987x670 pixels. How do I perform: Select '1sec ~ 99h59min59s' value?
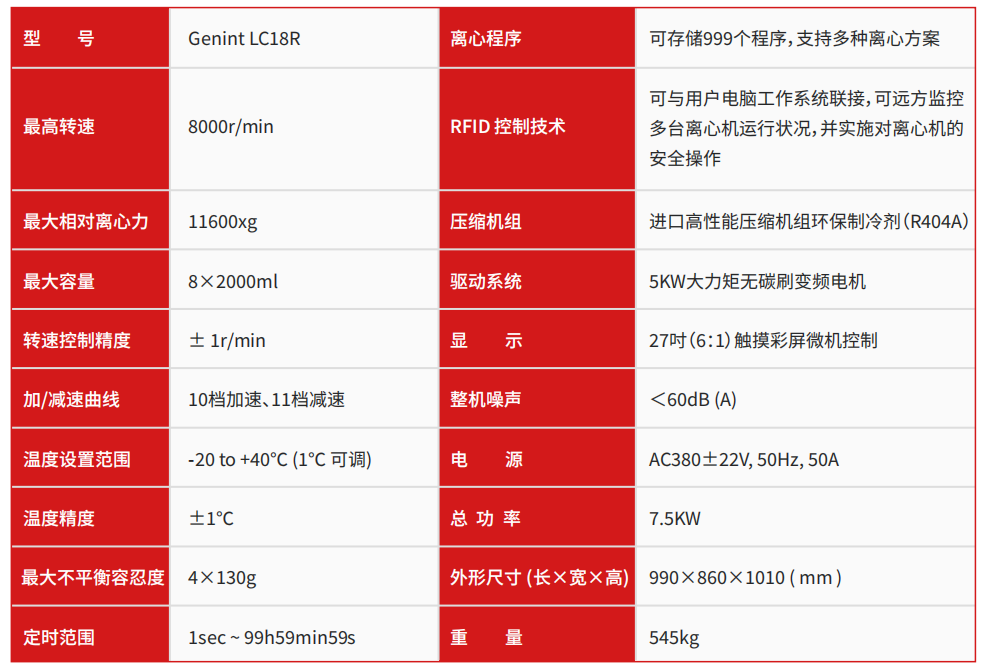click(x=272, y=637)
